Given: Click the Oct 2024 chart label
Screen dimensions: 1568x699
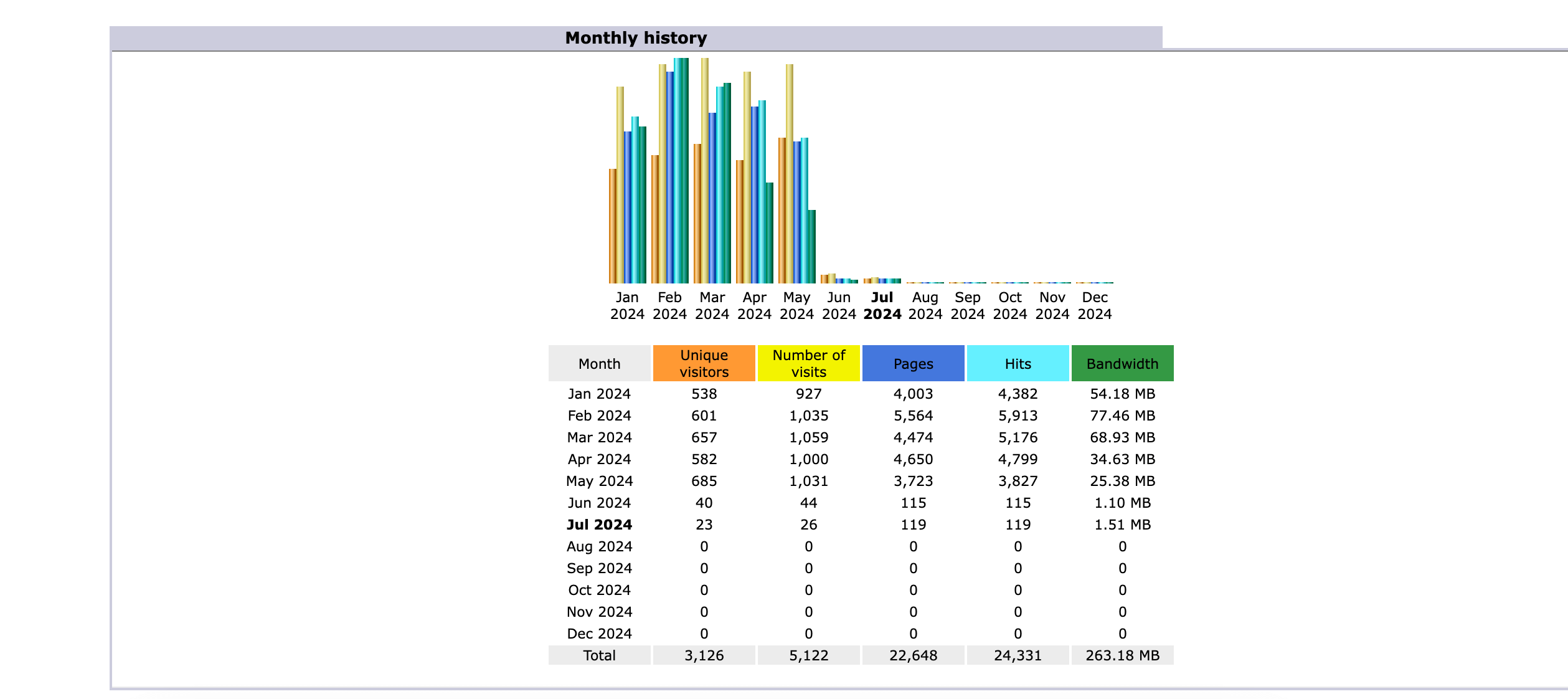Looking at the screenshot, I should [x=1010, y=306].
